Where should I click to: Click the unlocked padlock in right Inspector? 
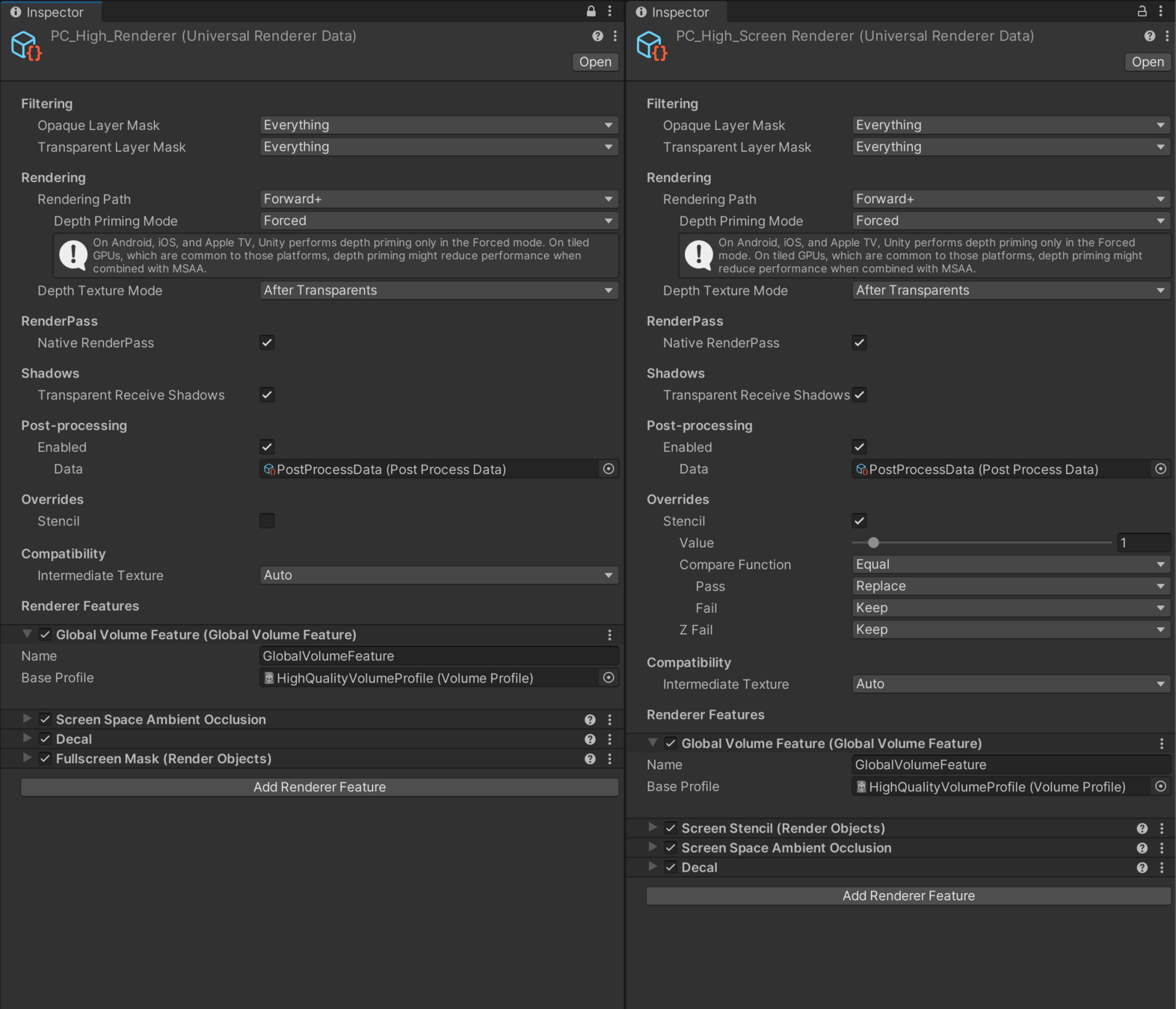coord(1142,11)
